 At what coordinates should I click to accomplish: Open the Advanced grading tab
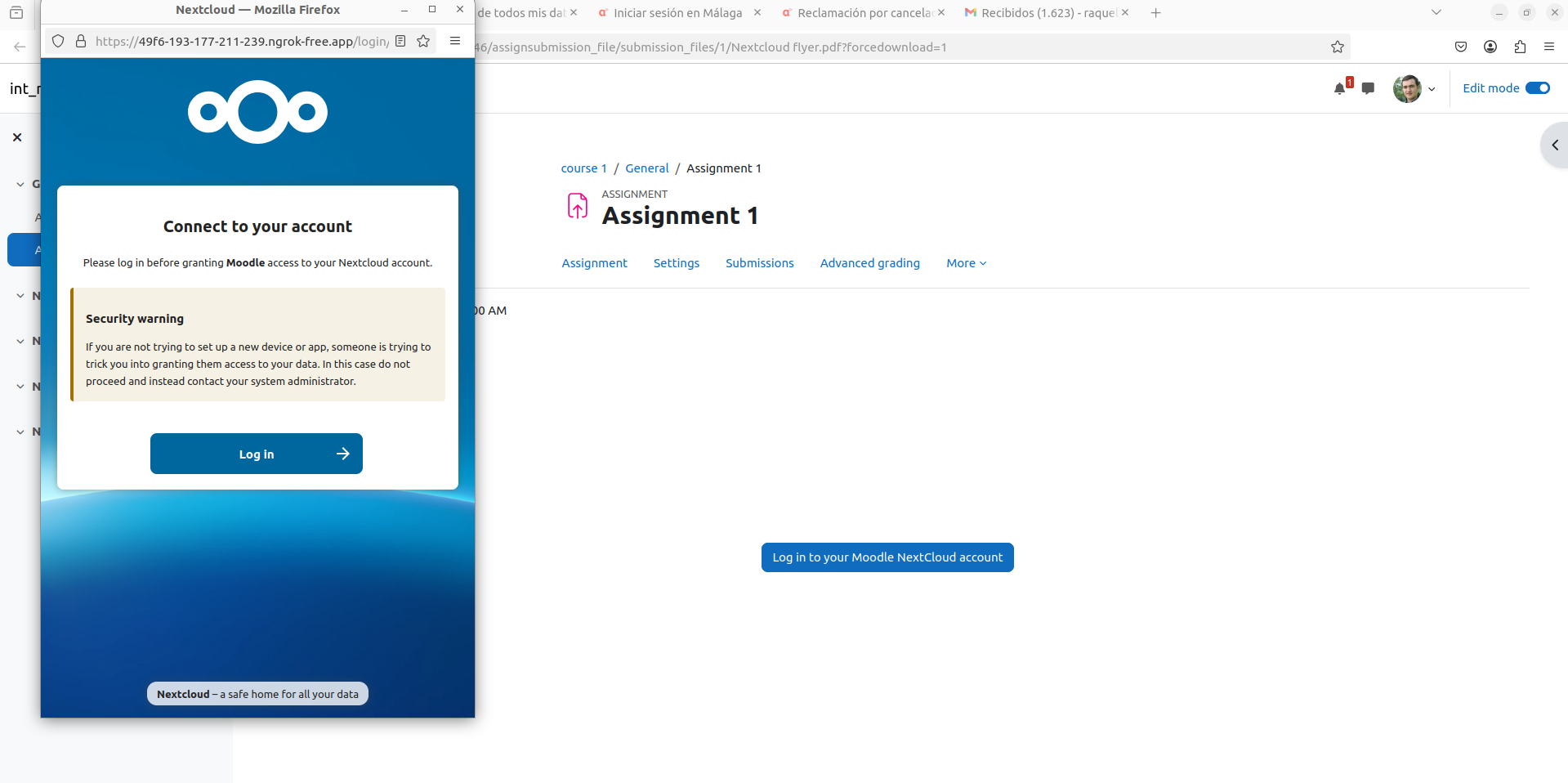point(870,263)
